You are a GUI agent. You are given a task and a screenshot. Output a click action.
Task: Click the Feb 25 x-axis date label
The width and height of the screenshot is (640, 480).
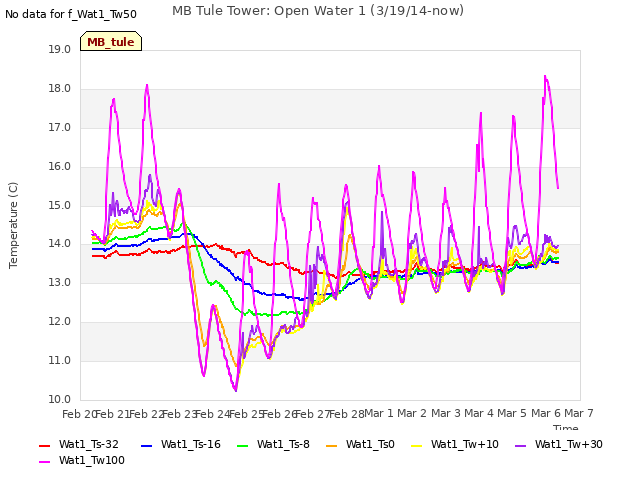pos(246,414)
